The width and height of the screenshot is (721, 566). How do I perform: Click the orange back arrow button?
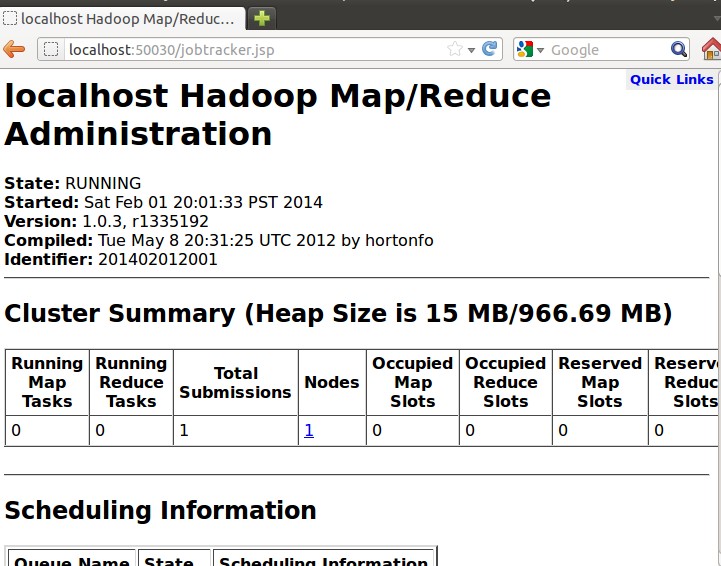[x=14, y=49]
